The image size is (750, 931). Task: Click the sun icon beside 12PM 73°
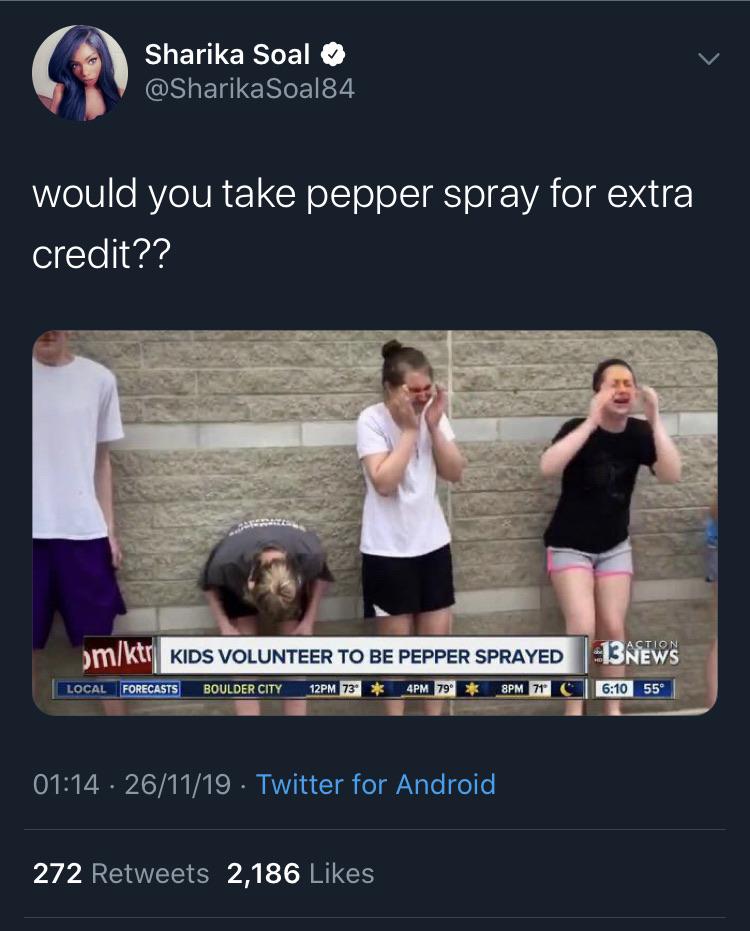pyautogui.click(x=379, y=689)
